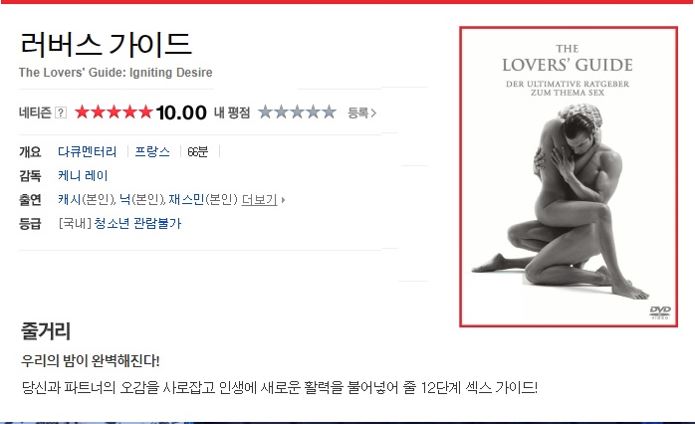
Task: Open cast member 닉 link
Action: [x=125, y=200]
